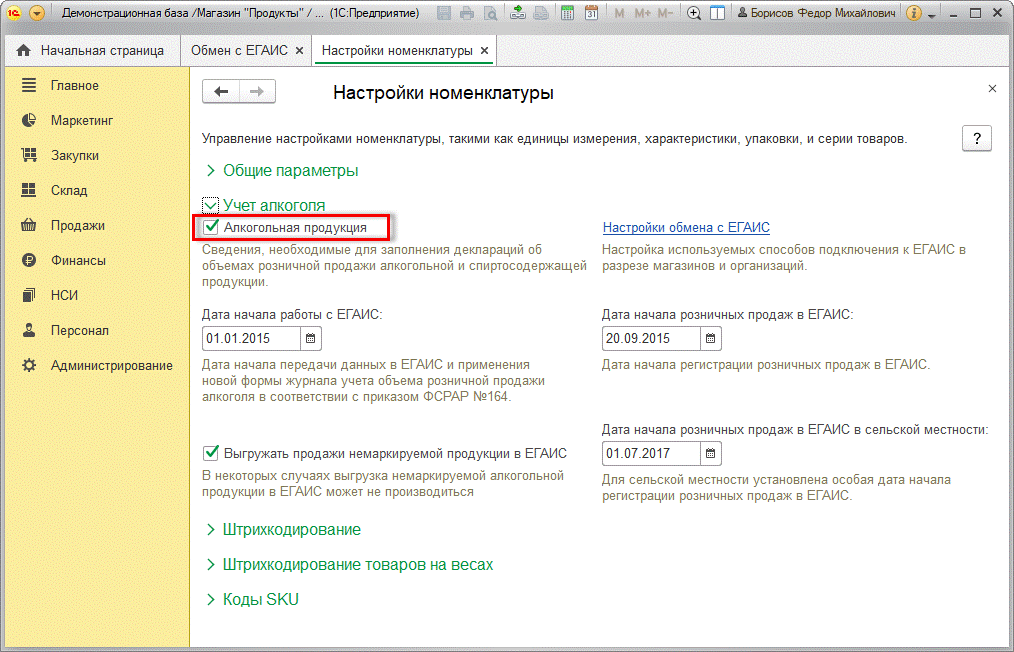Viewport: 1014px width, 652px height.
Task: Click the M+ memory button
Action: [642, 13]
